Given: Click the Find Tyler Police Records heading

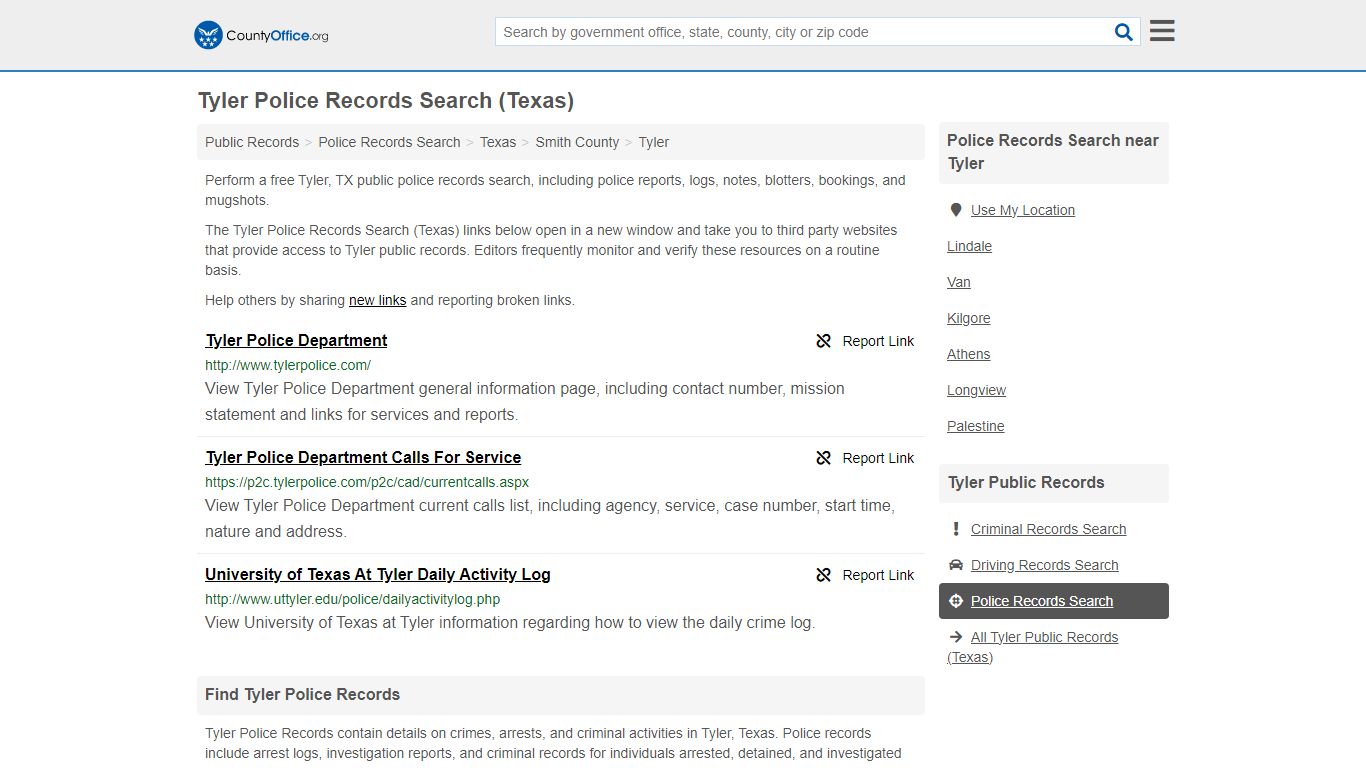Looking at the screenshot, I should pyautogui.click(x=302, y=694).
